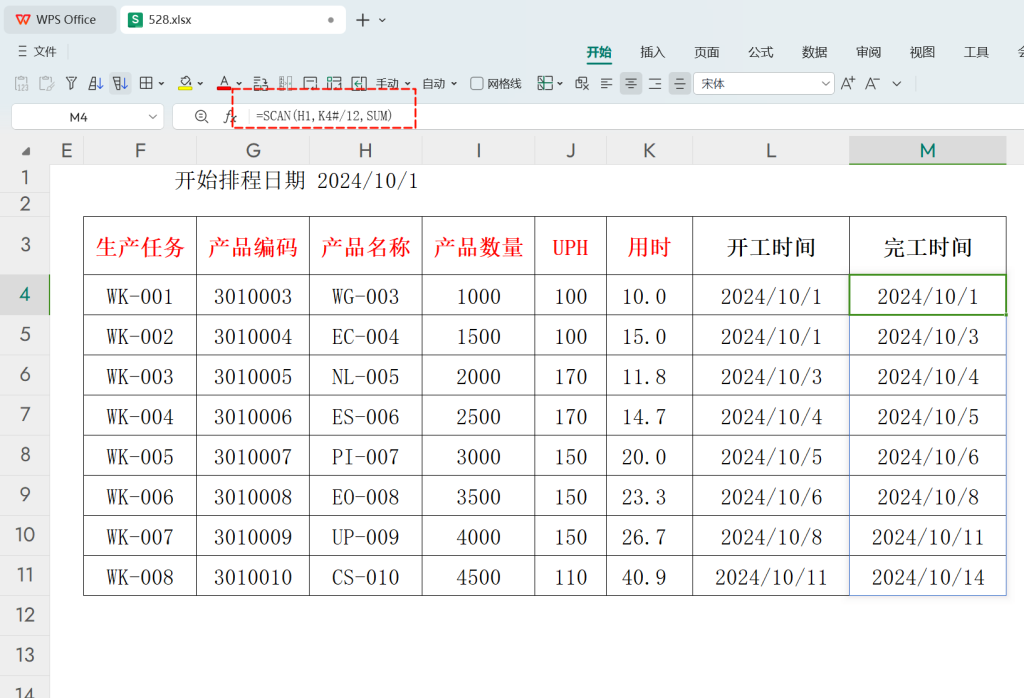The width and height of the screenshot is (1024, 698).
Task: Expand more toolbar options chevron
Action: coord(897,84)
